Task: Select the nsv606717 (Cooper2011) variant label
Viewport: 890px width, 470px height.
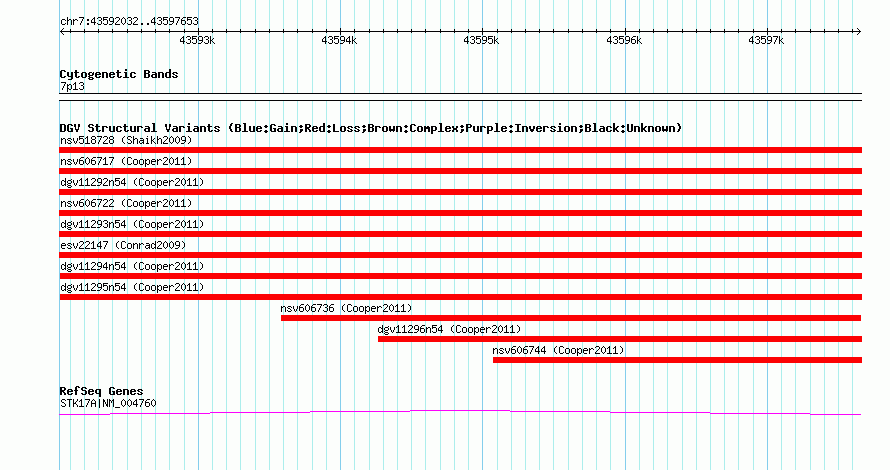Action: click(x=126, y=161)
